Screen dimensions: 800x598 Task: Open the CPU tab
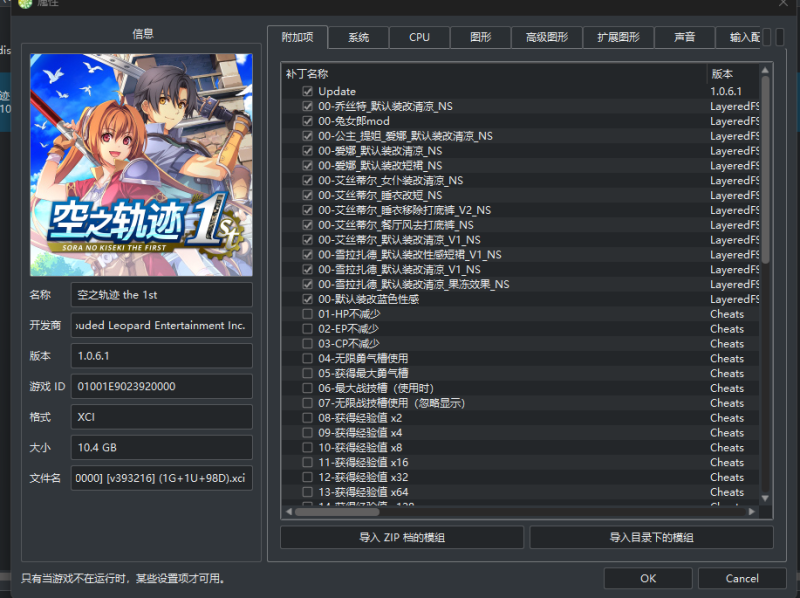tap(418, 37)
